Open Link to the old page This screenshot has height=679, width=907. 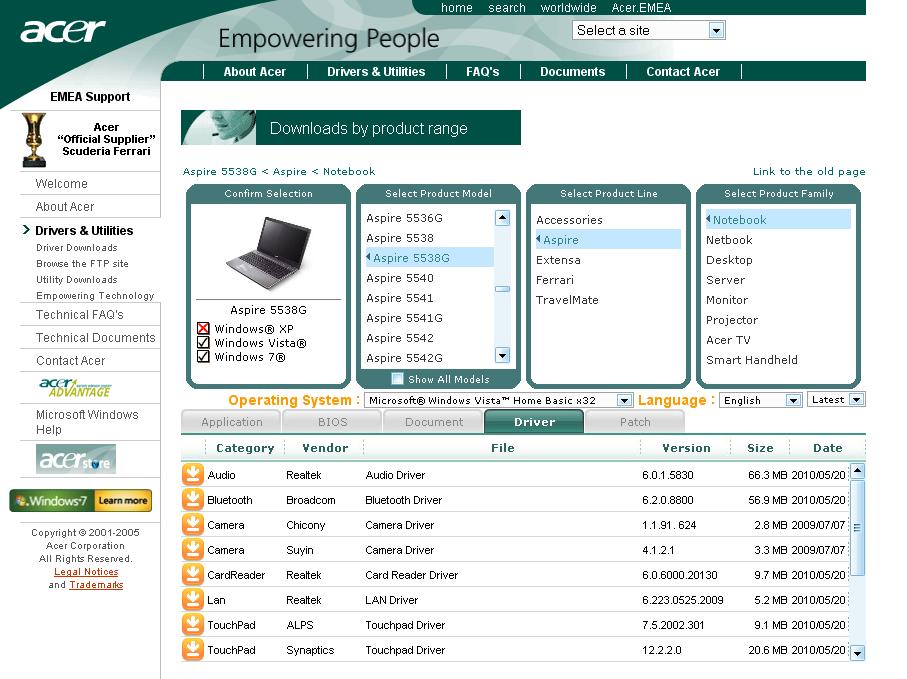coord(809,171)
